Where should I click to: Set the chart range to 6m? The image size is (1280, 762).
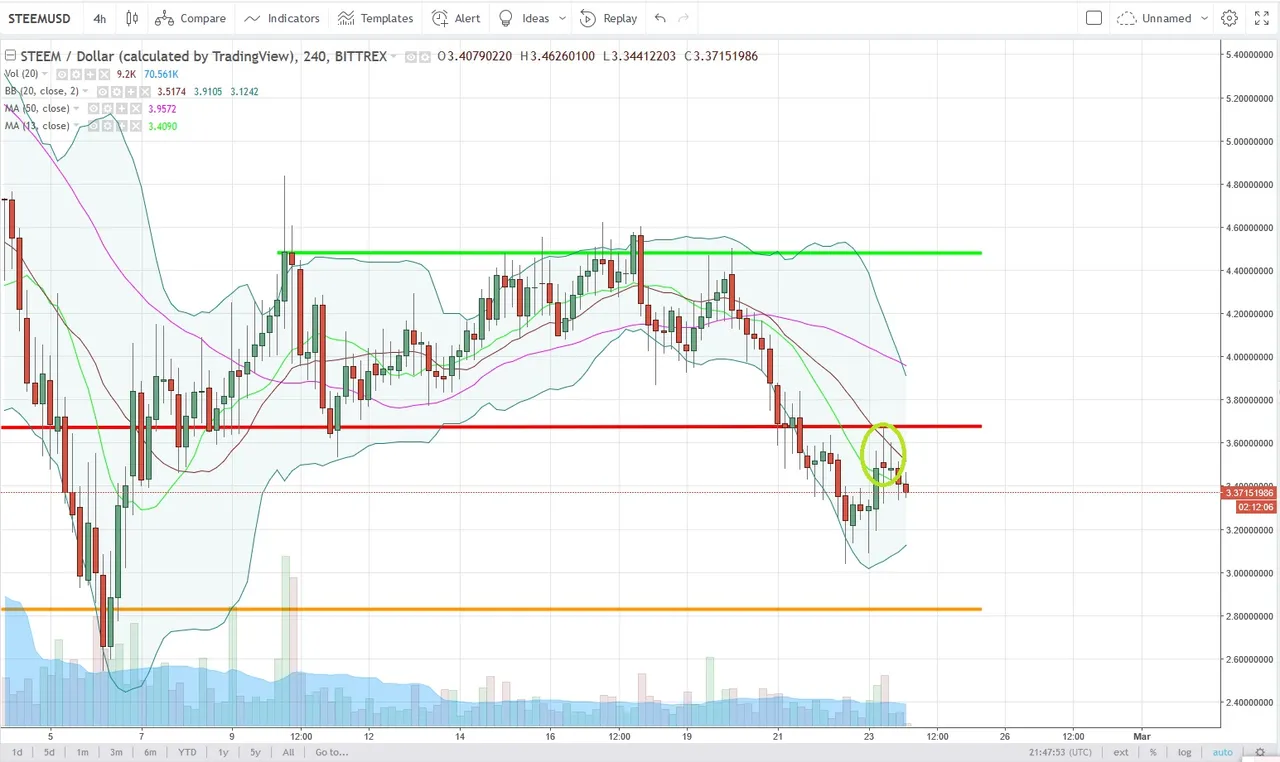[x=150, y=752]
